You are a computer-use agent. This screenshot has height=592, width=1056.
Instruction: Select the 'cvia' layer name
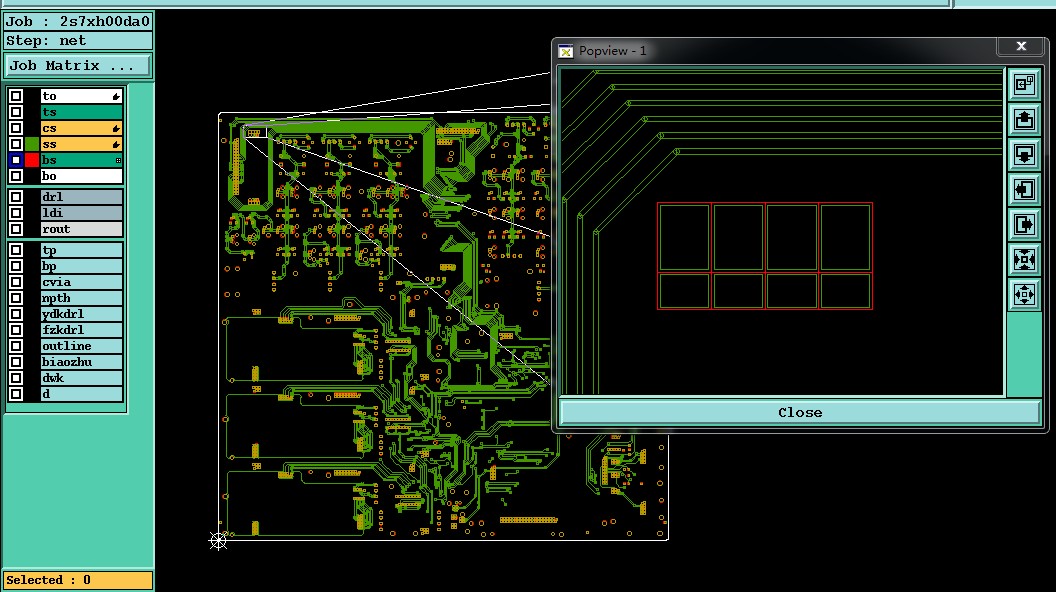click(81, 282)
